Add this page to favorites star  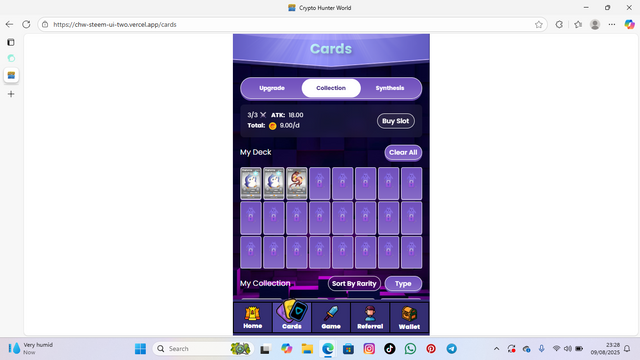pos(539,24)
